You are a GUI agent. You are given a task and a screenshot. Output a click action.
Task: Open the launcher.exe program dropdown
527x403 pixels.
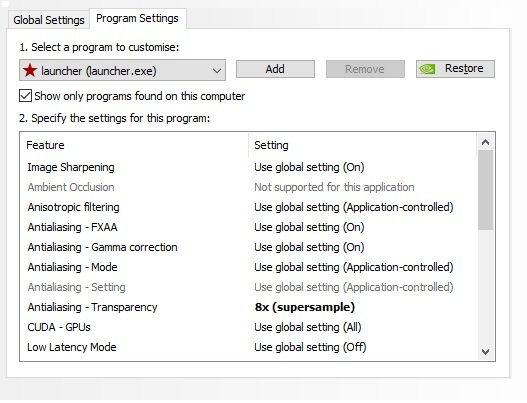(x=122, y=70)
